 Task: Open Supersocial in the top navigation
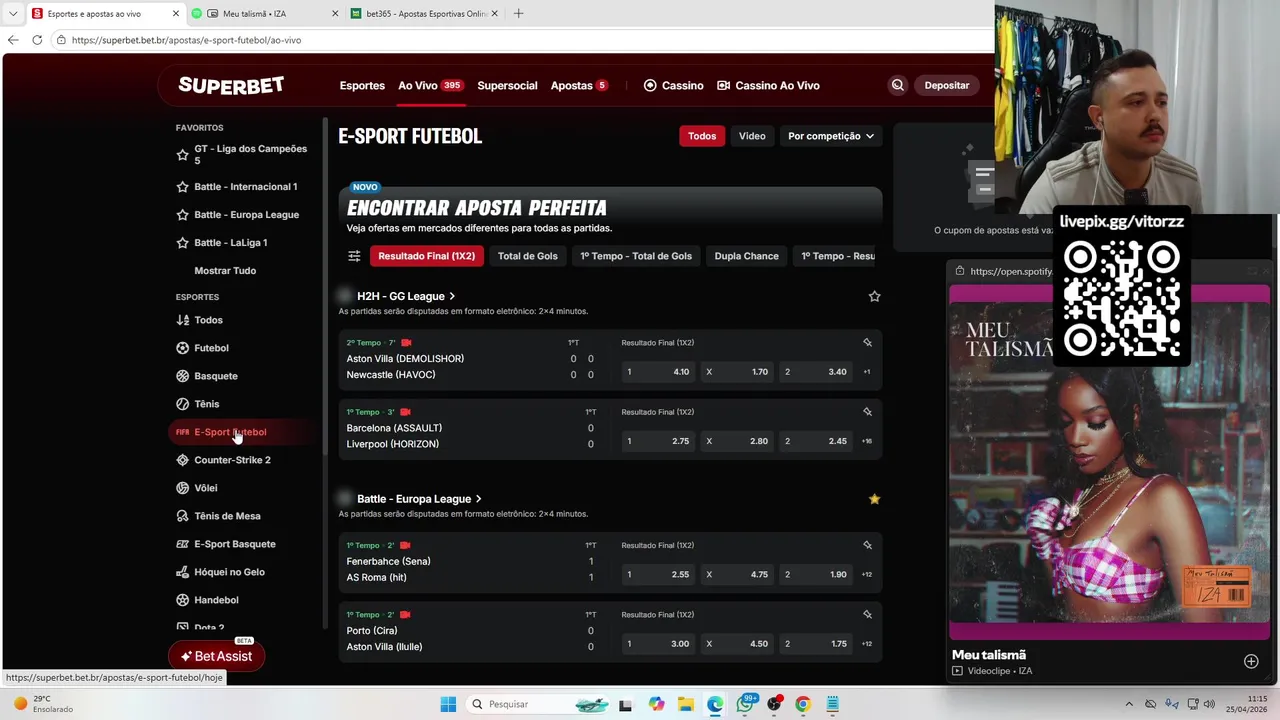point(507,86)
